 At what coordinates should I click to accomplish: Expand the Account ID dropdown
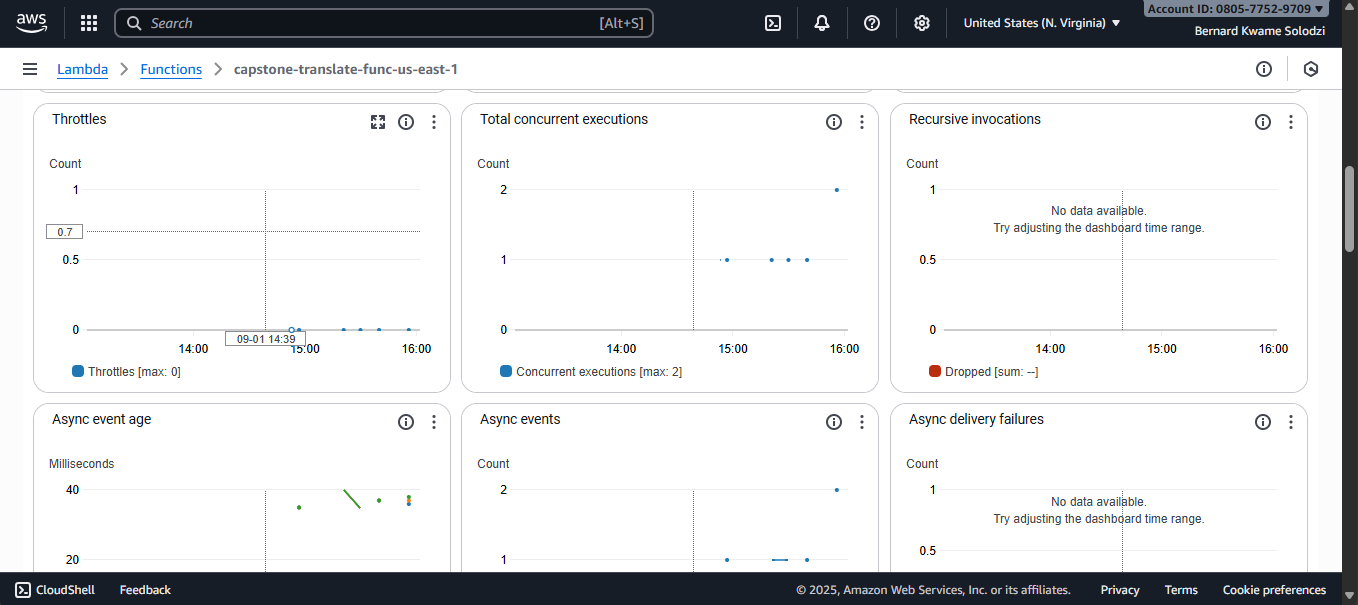[1236, 9]
